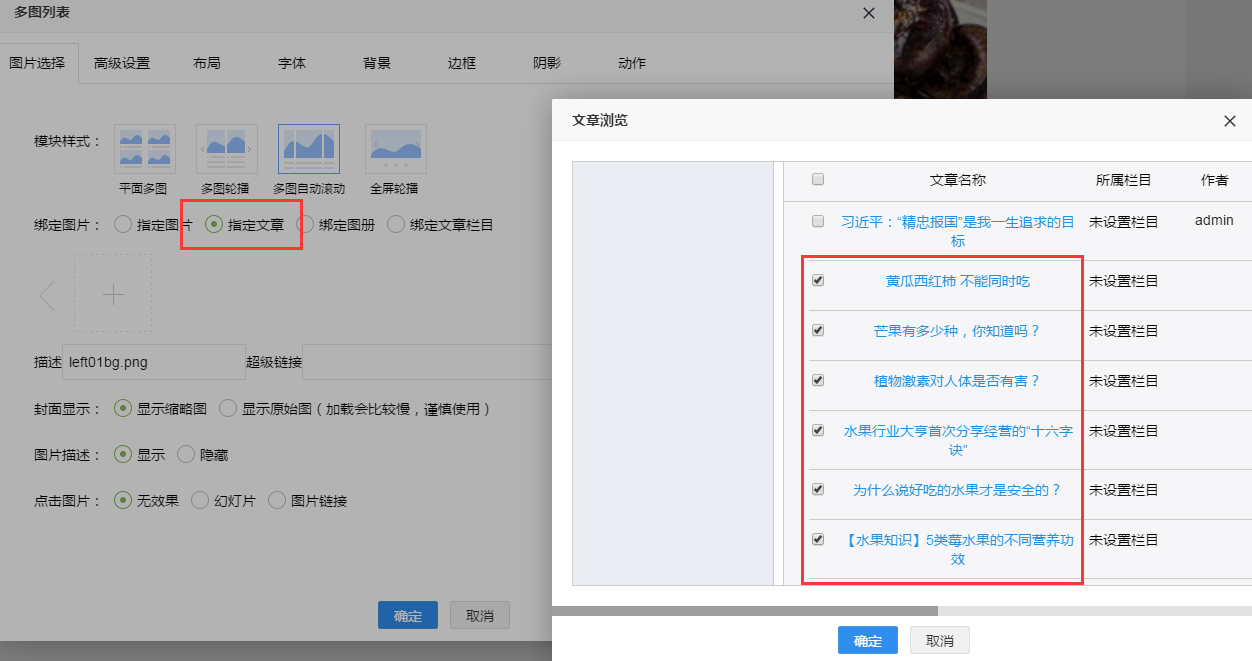Close the 多图列表 dialog window

869,13
